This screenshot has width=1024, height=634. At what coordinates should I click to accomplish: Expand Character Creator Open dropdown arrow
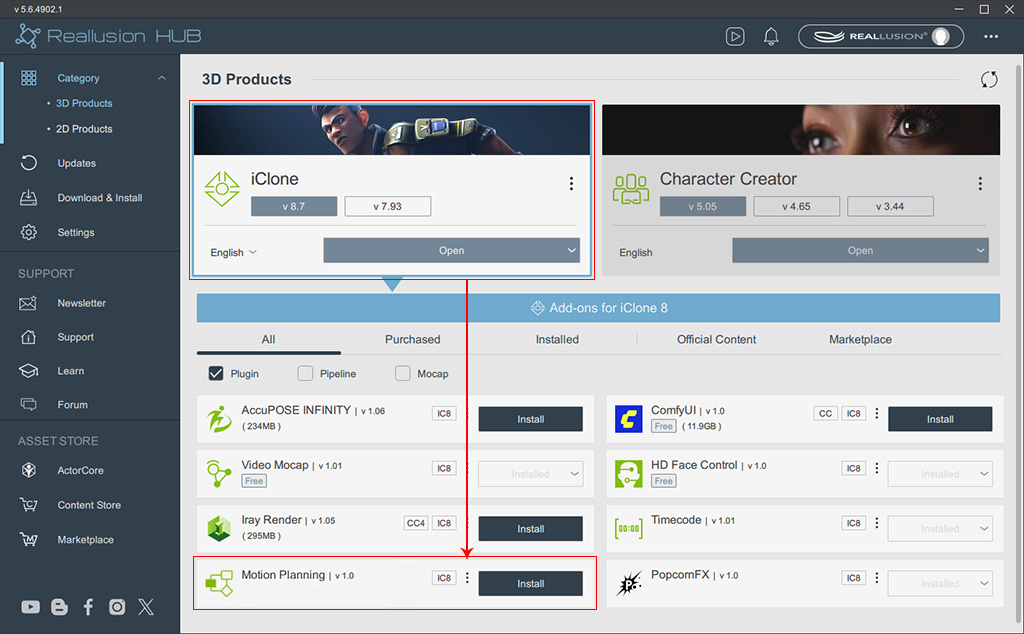[x=980, y=251]
